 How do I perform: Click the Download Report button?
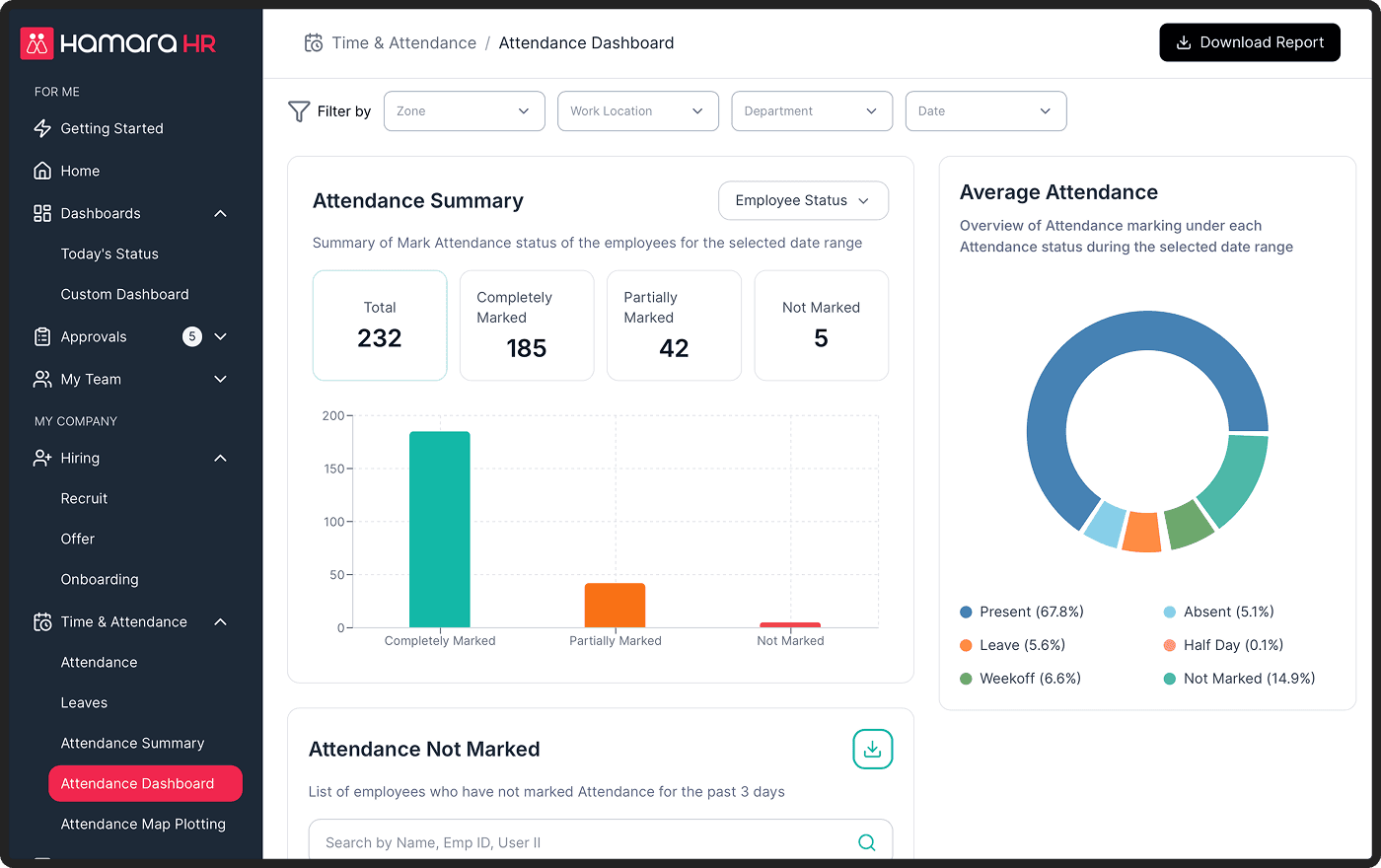click(x=1250, y=42)
